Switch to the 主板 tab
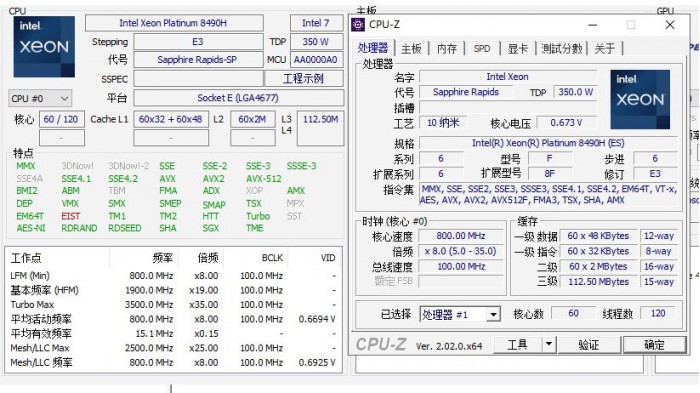This screenshot has height=393, width=700. point(411,48)
